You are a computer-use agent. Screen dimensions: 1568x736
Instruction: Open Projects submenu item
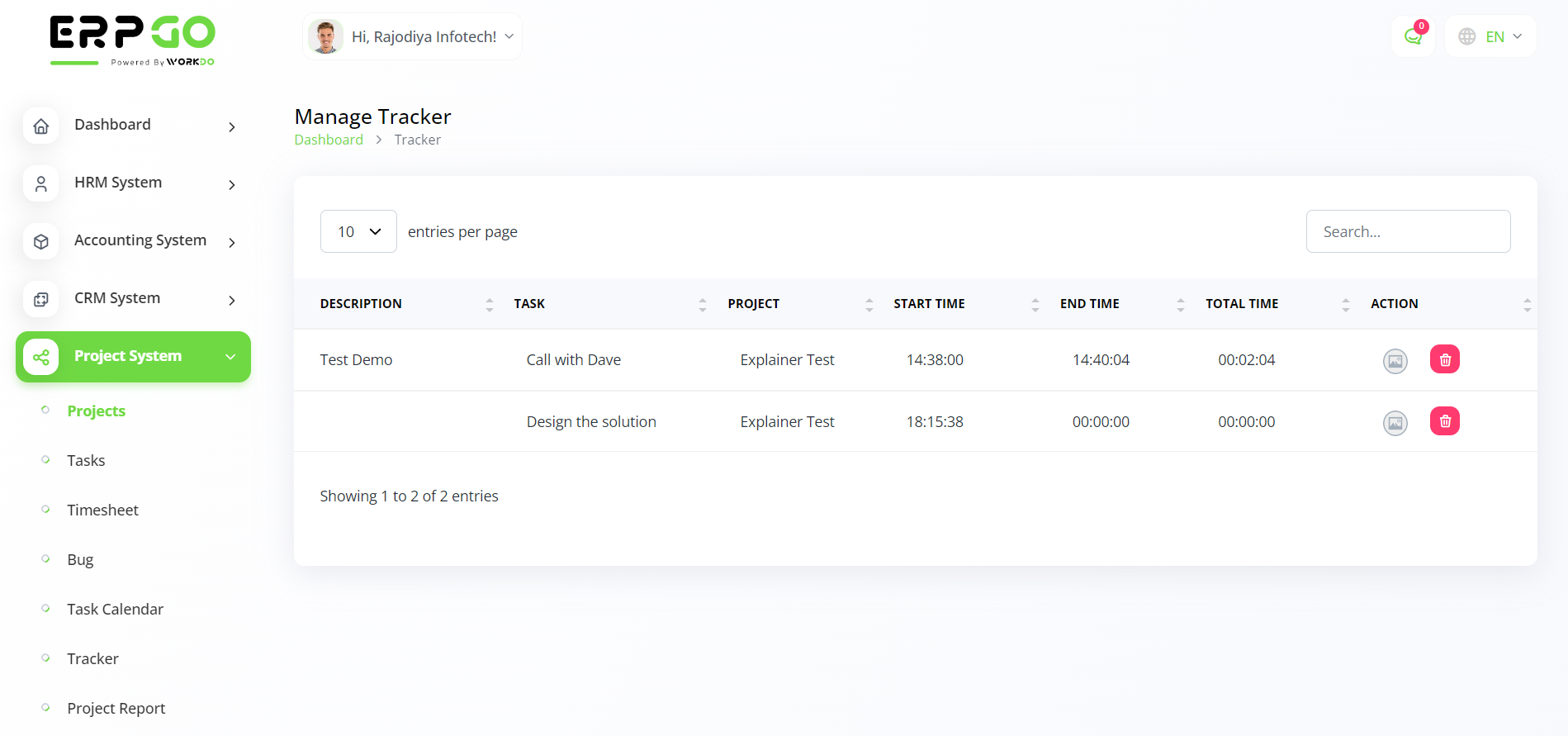(97, 411)
